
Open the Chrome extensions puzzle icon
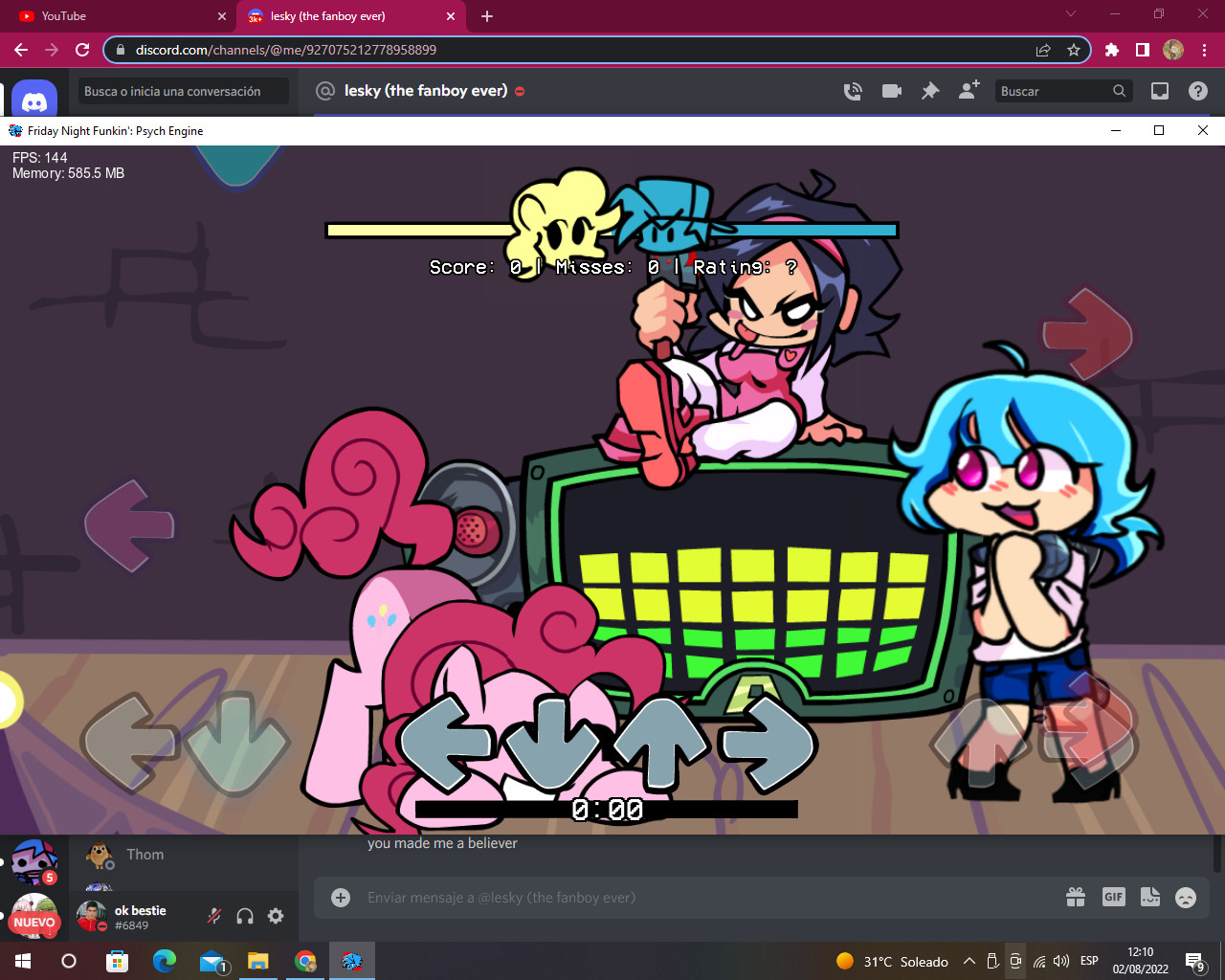[1112, 50]
